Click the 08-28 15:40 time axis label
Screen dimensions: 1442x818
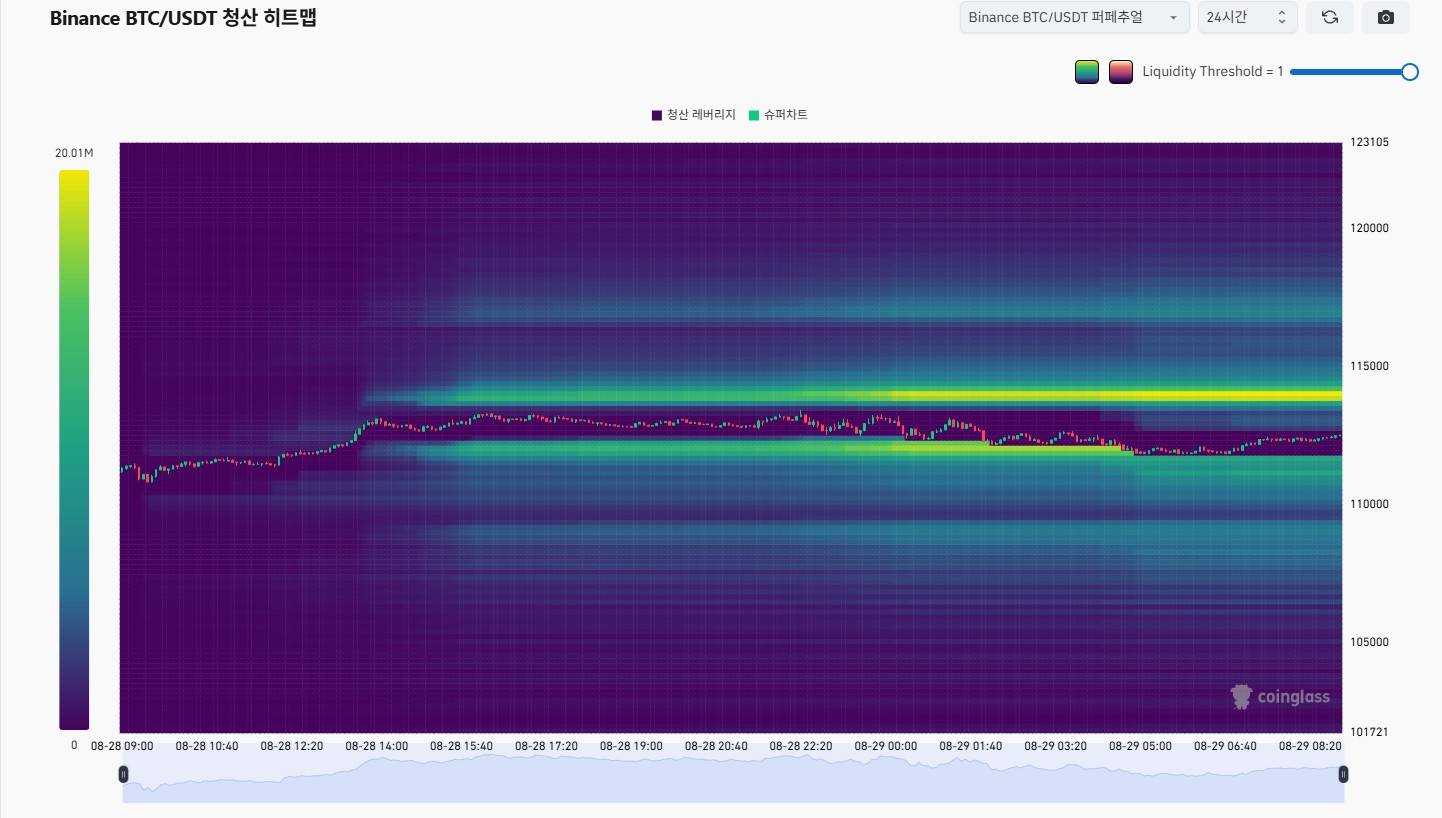click(461, 746)
